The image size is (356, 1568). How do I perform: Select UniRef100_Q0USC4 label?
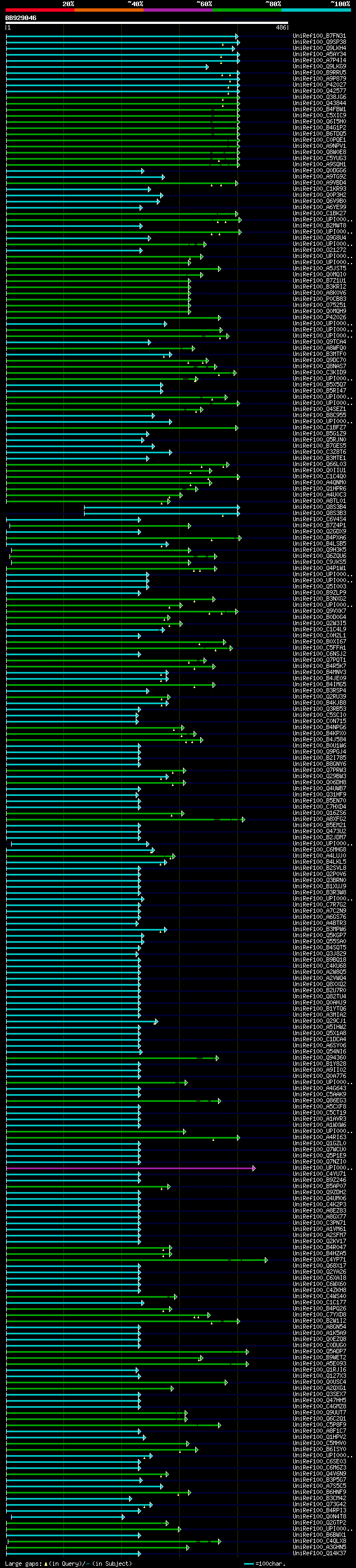click(319, 1382)
